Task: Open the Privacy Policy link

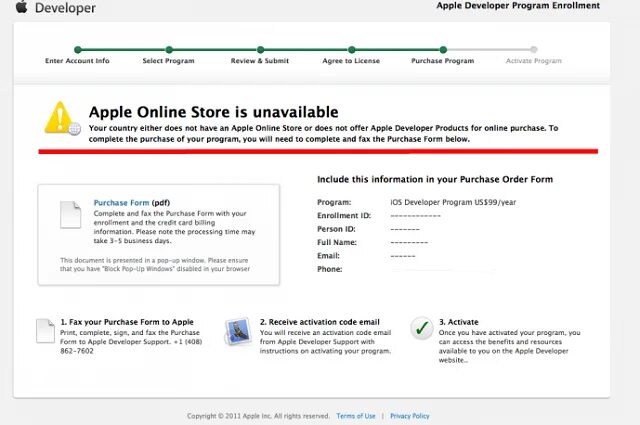Action: pyautogui.click(x=410, y=416)
